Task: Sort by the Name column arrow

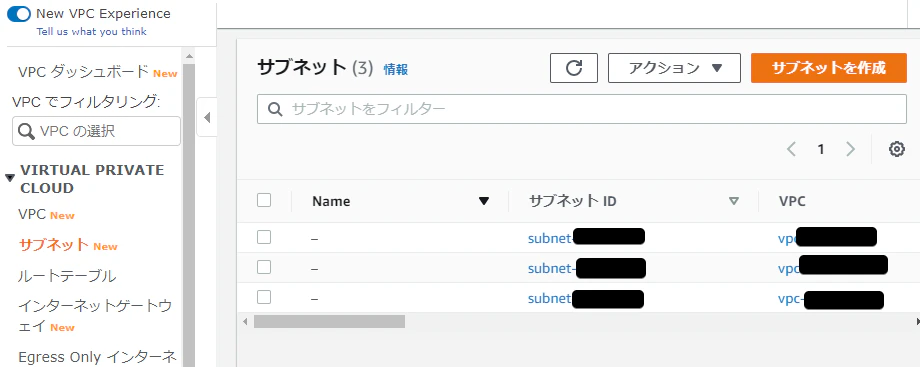Action: 484,201
